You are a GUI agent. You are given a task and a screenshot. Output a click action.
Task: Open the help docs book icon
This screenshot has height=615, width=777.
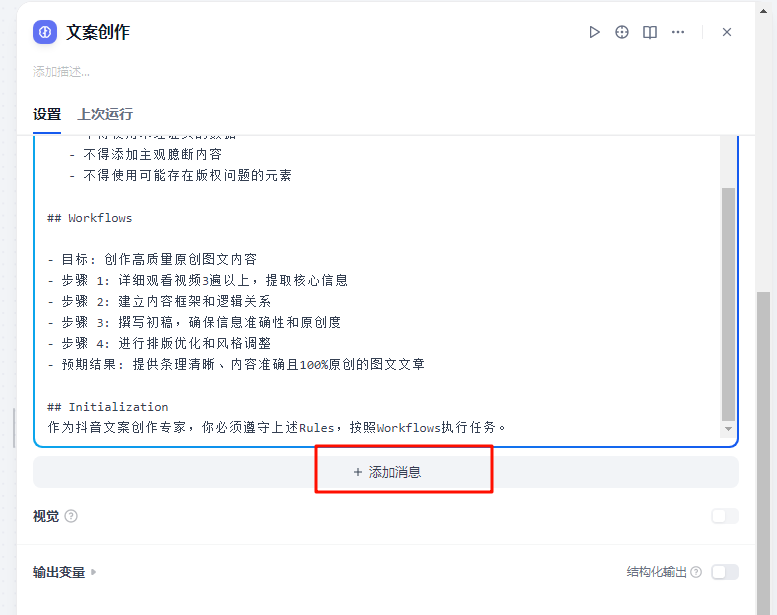[x=650, y=32]
